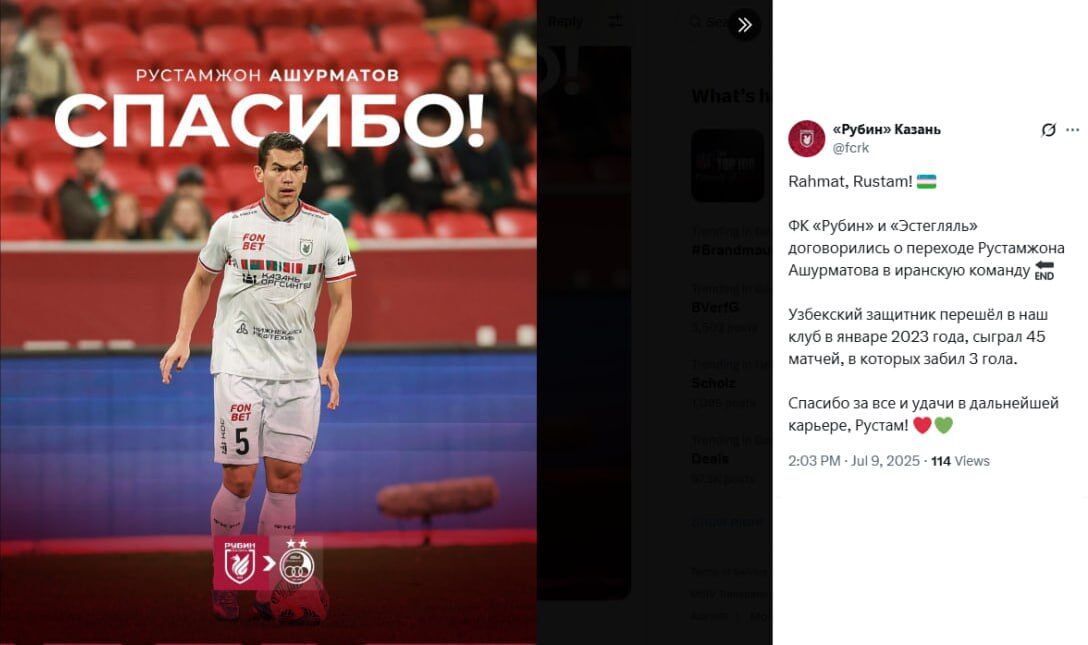Viewport: 1088px width, 645px height.
Task: Open the Ashurmatov farewell photo
Action: [x=268, y=322]
